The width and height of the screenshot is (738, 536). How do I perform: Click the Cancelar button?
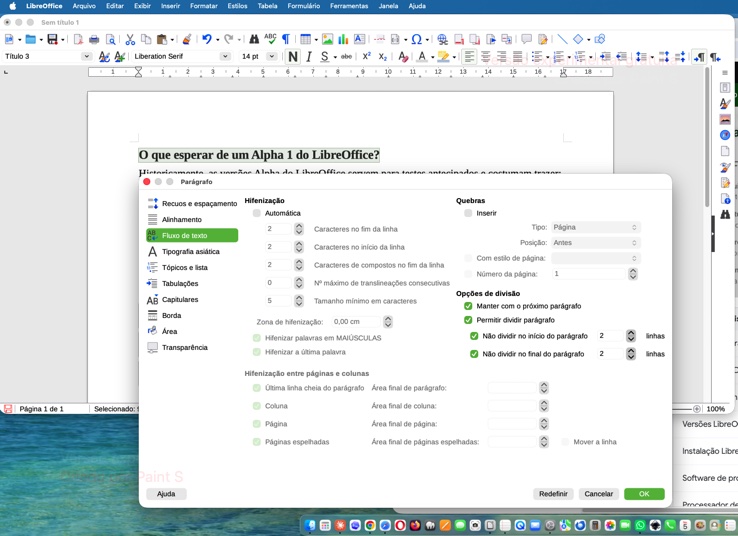point(598,494)
